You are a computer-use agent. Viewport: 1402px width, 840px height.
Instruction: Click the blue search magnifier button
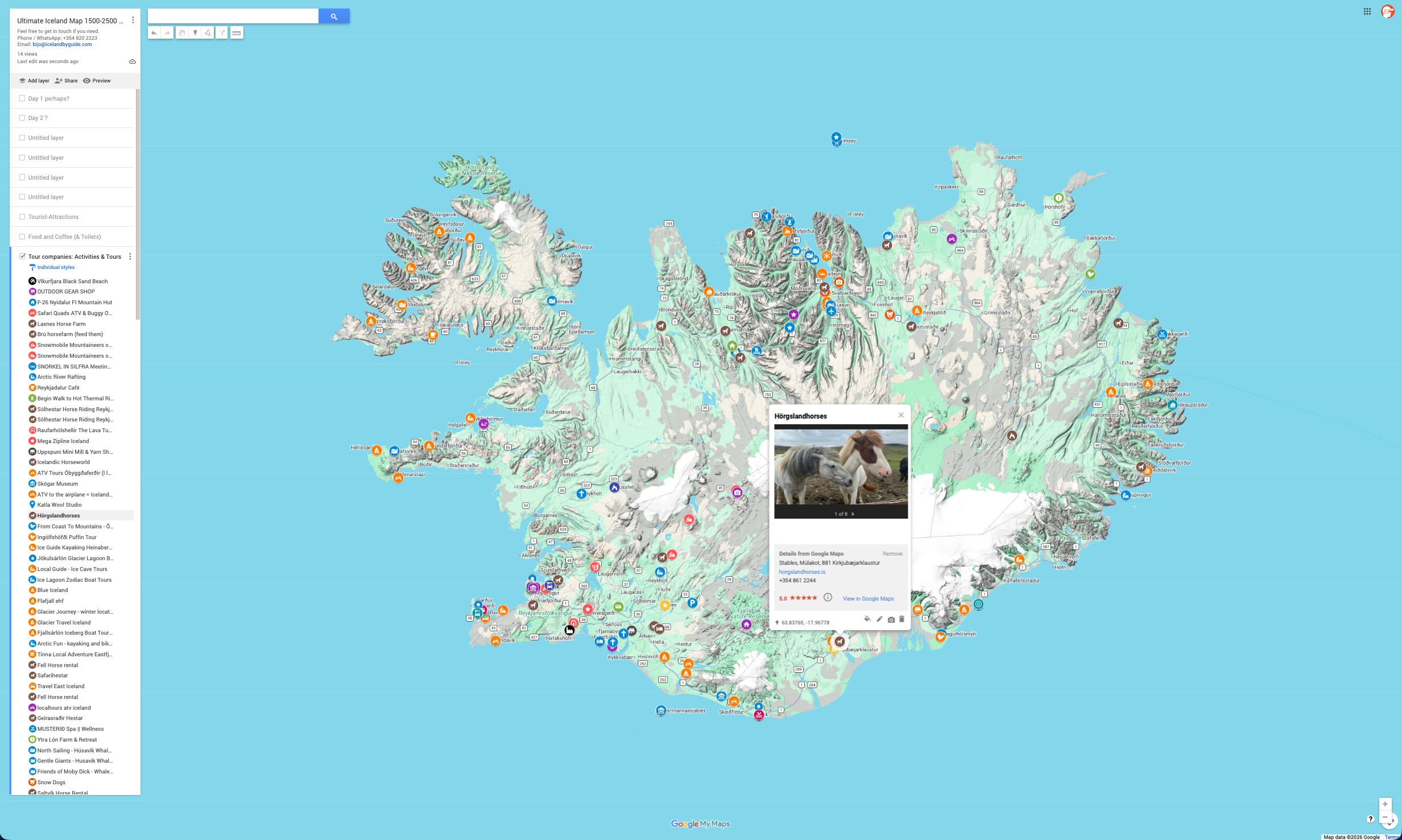pyautogui.click(x=334, y=16)
